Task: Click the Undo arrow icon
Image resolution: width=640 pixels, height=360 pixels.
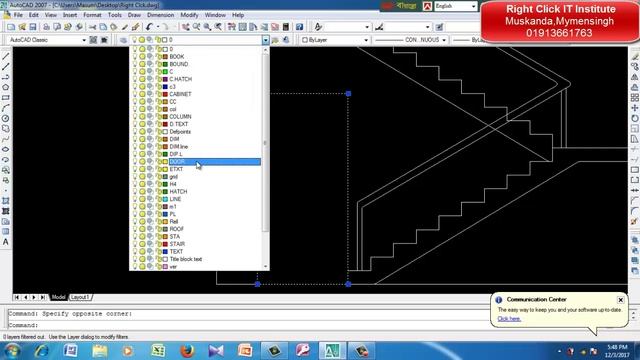Action: 149,27
